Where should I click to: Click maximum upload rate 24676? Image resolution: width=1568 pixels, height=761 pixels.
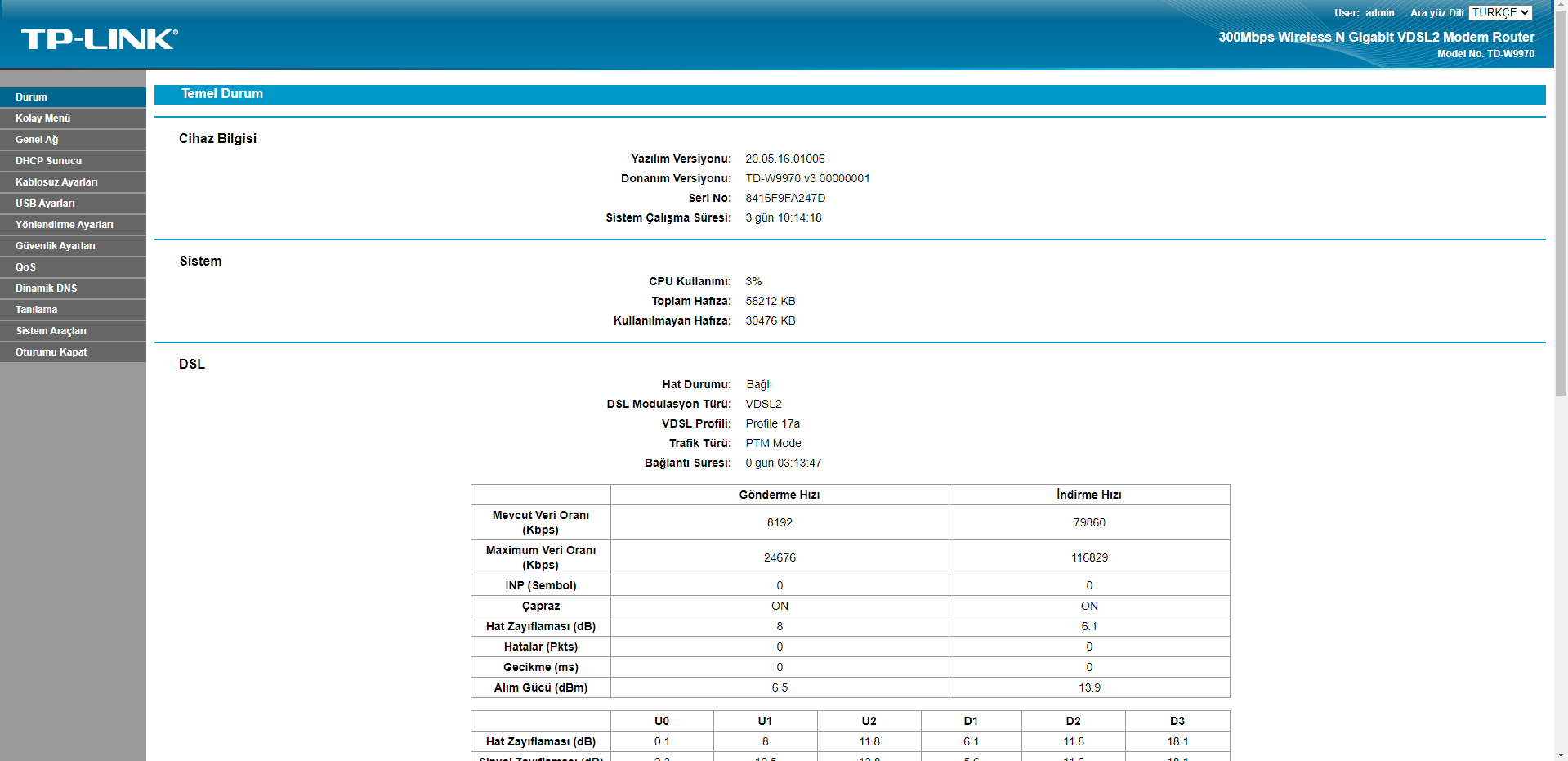[780, 557]
